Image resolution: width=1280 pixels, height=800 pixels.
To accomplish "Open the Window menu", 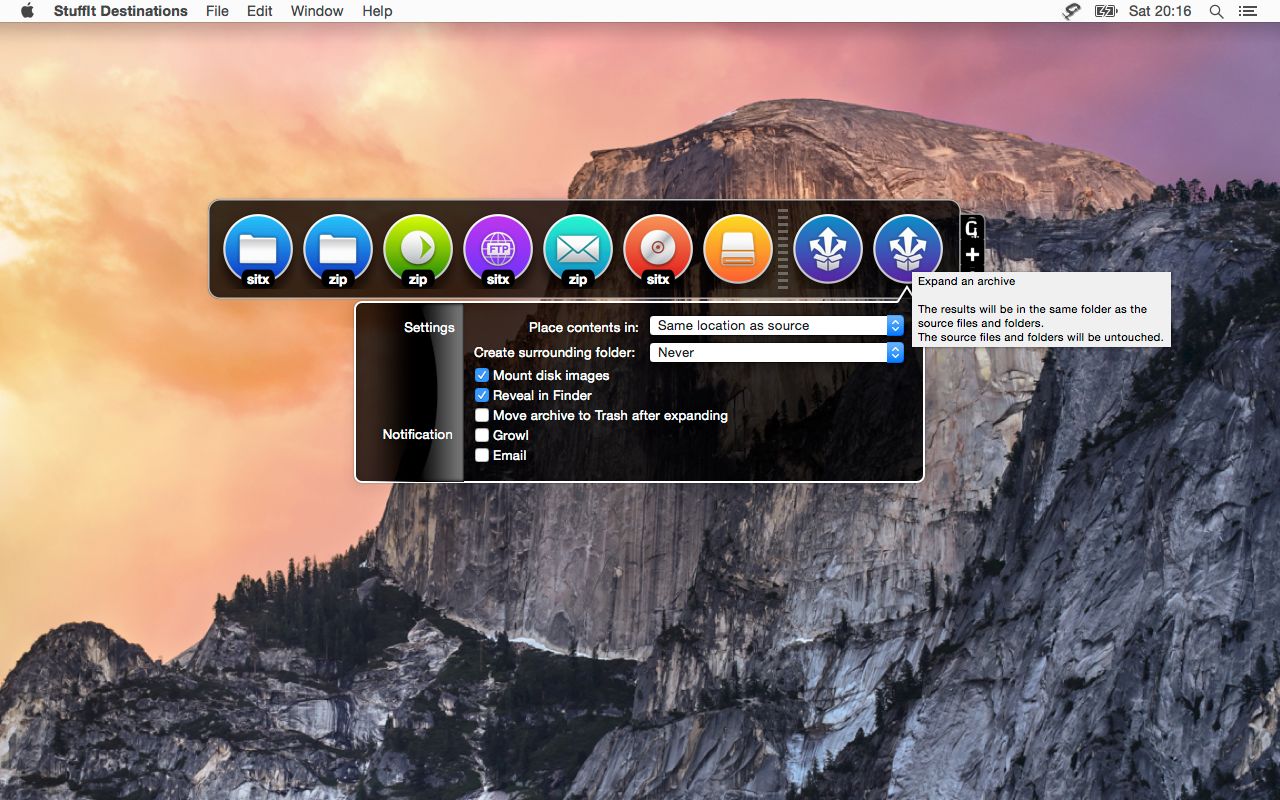I will pyautogui.click(x=317, y=11).
